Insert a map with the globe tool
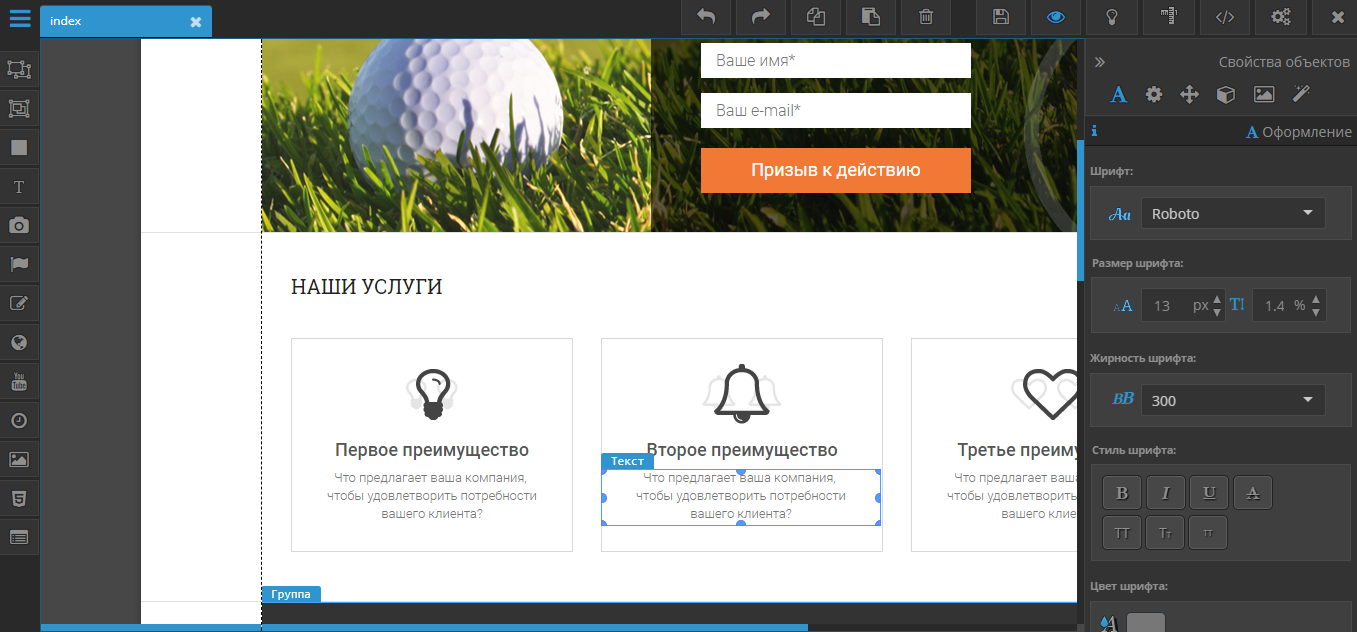This screenshot has width=1357, height=632. click(x=19, y=342)
